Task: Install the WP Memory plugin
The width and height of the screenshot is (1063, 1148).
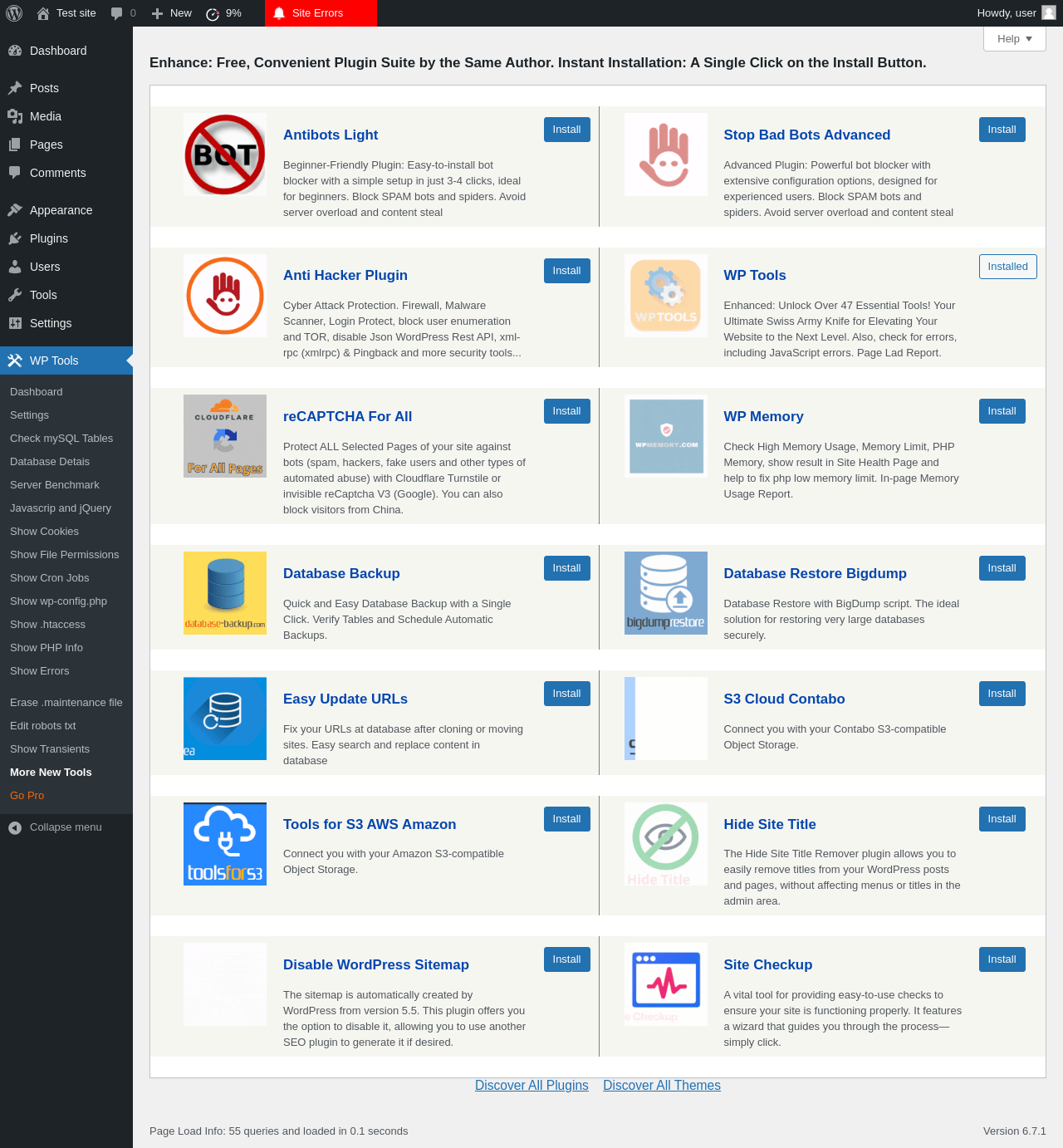Action: point(1002,411)
